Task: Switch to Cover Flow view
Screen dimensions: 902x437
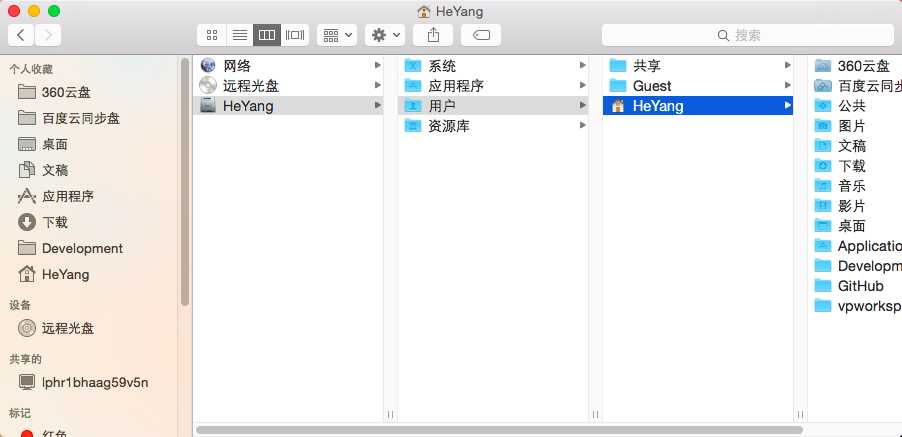Action: click(295, 35)
